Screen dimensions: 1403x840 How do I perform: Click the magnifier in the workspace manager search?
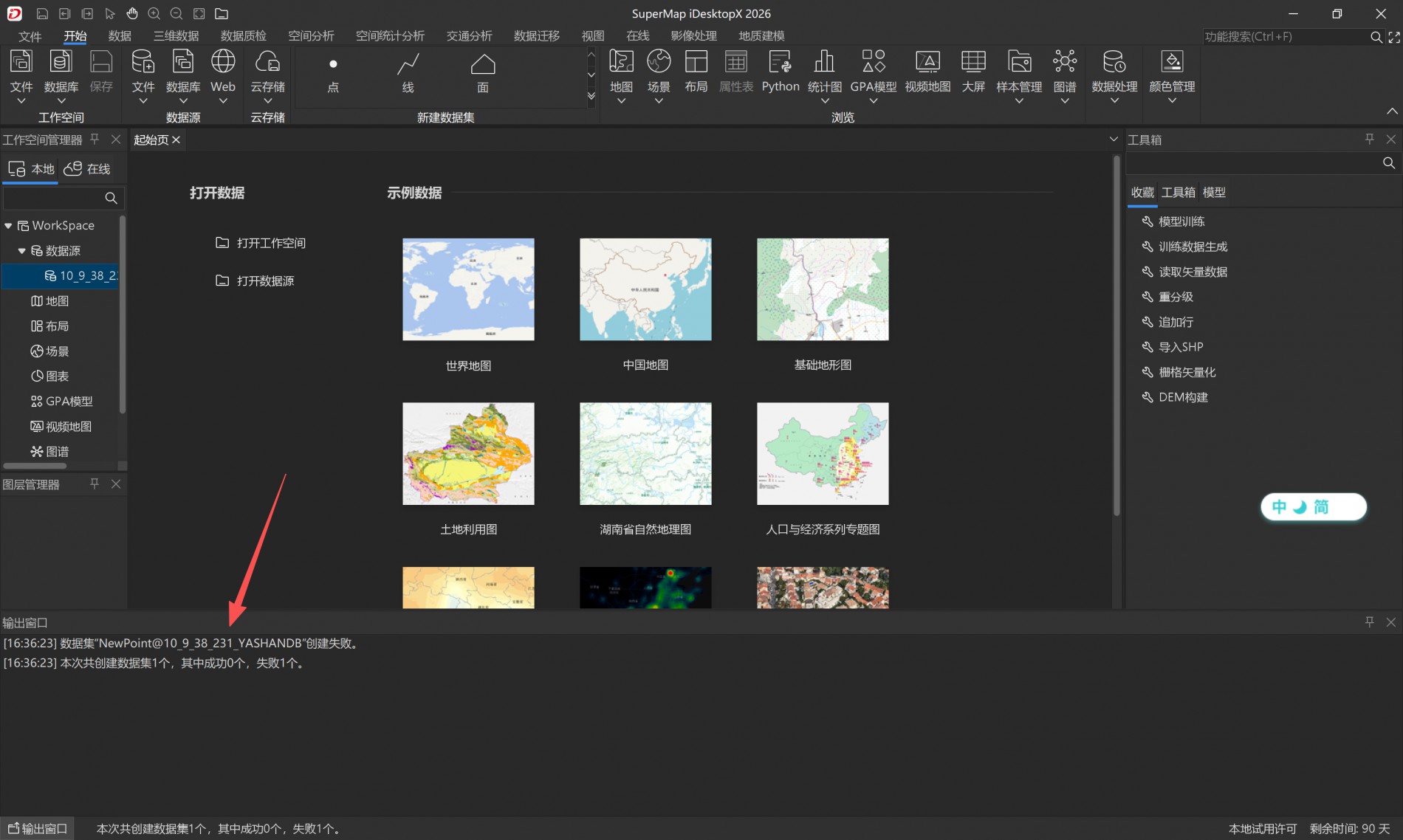click(x=111, y=198)
